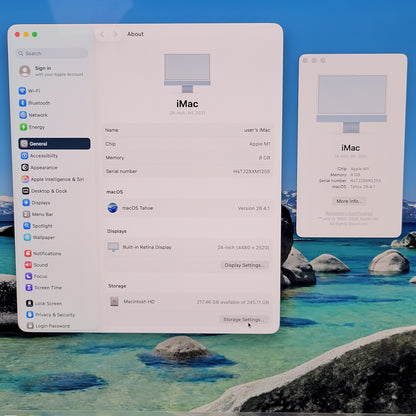416x416 pixels.
Task: Click More Info in About window
Action: coord(349,201)
